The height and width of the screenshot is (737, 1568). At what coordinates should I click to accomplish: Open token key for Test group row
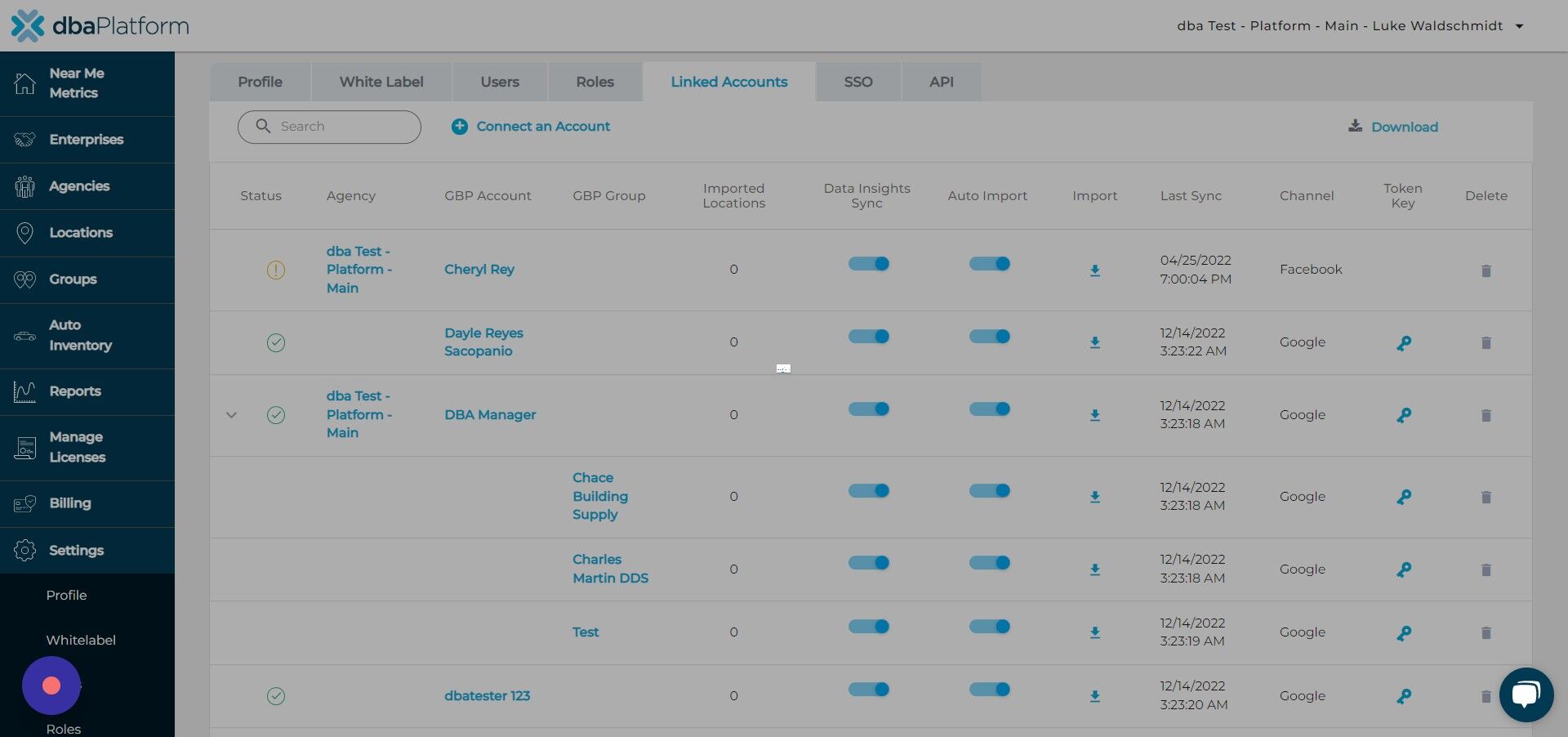point(1404,633)
